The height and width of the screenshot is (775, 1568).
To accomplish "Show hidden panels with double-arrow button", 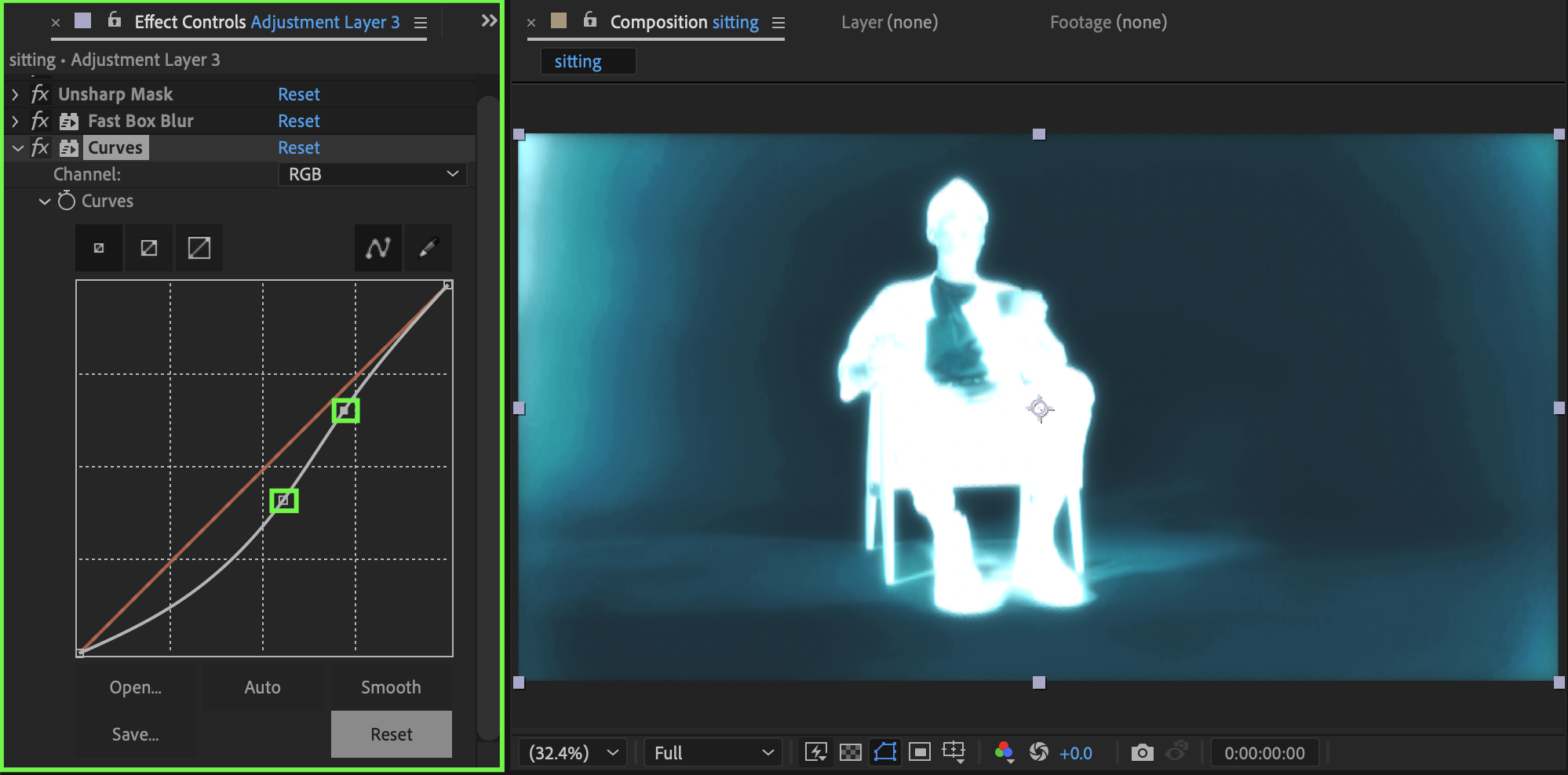I will point(489,20).
